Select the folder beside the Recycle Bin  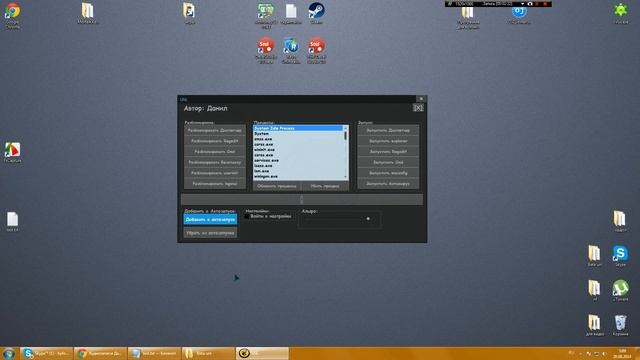594,325
